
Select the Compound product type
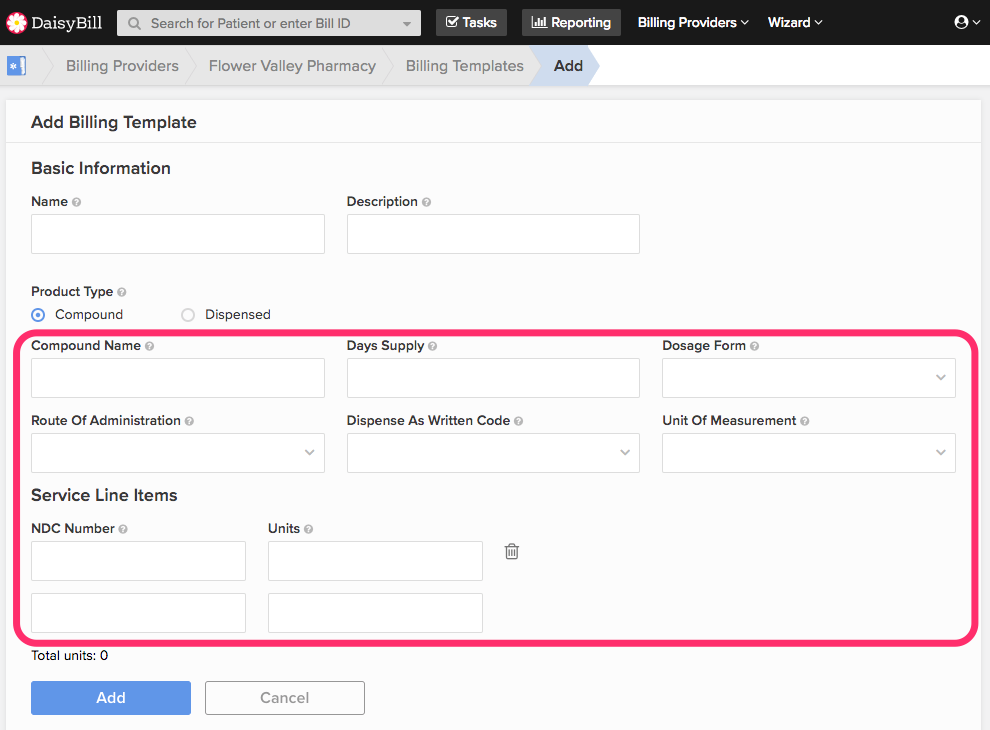tap(37, 314)
